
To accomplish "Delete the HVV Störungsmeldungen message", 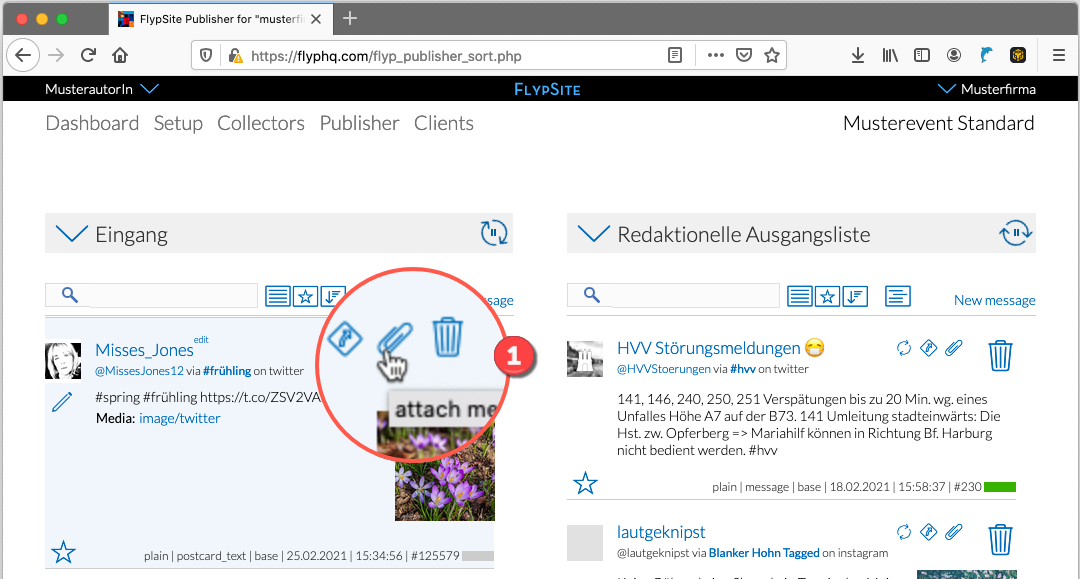I will click(x=1000, y=355).
